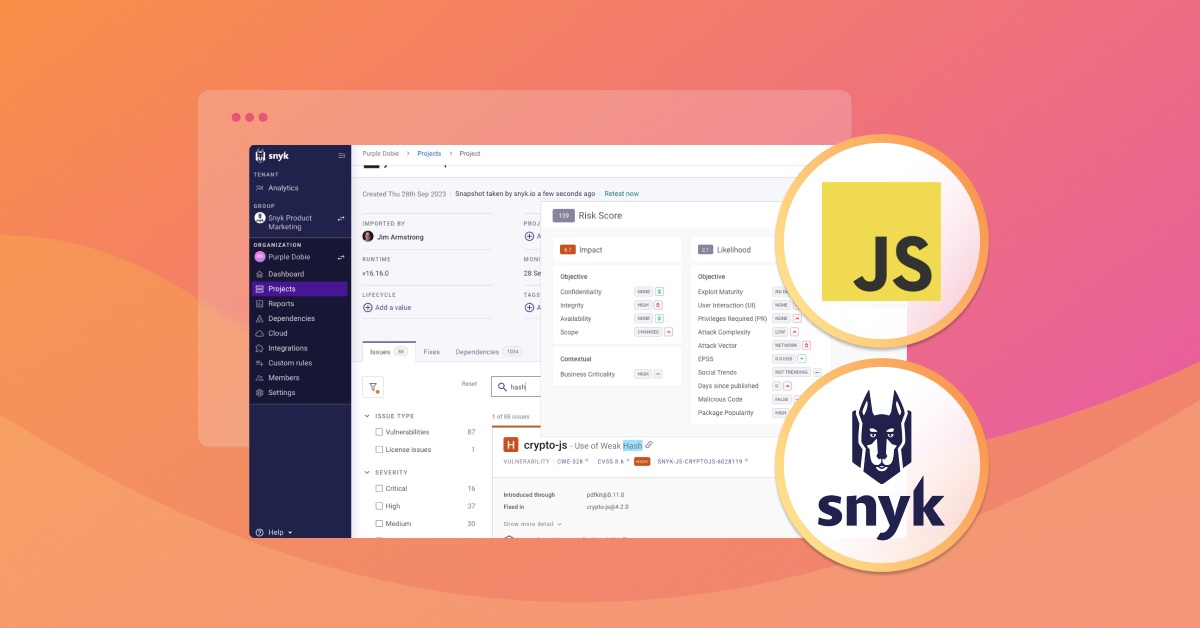Click the filter funnel icon
Screen dimensions: 1200x628
(373, 388)
